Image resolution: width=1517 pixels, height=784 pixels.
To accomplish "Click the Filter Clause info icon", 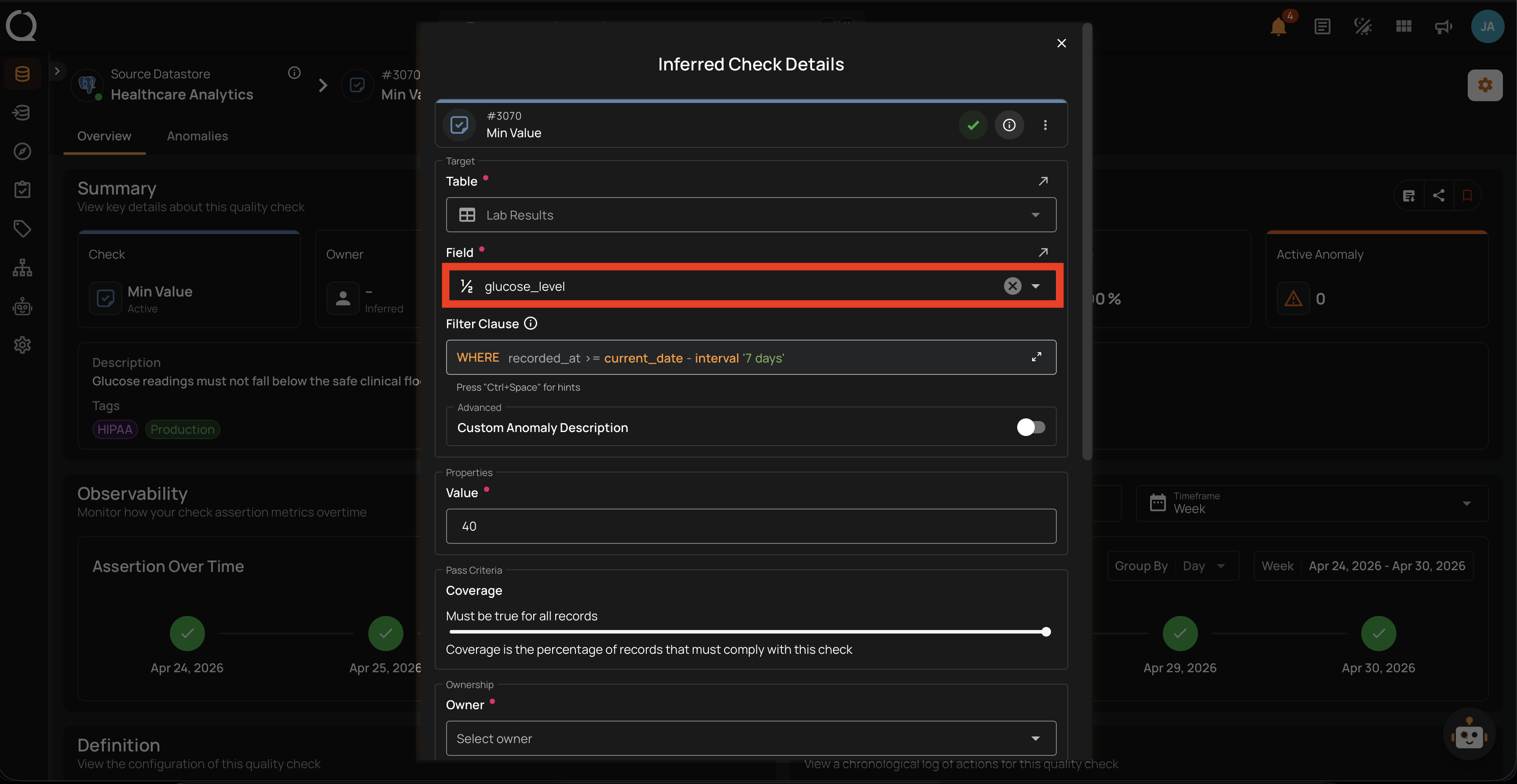I will (531, 323).
